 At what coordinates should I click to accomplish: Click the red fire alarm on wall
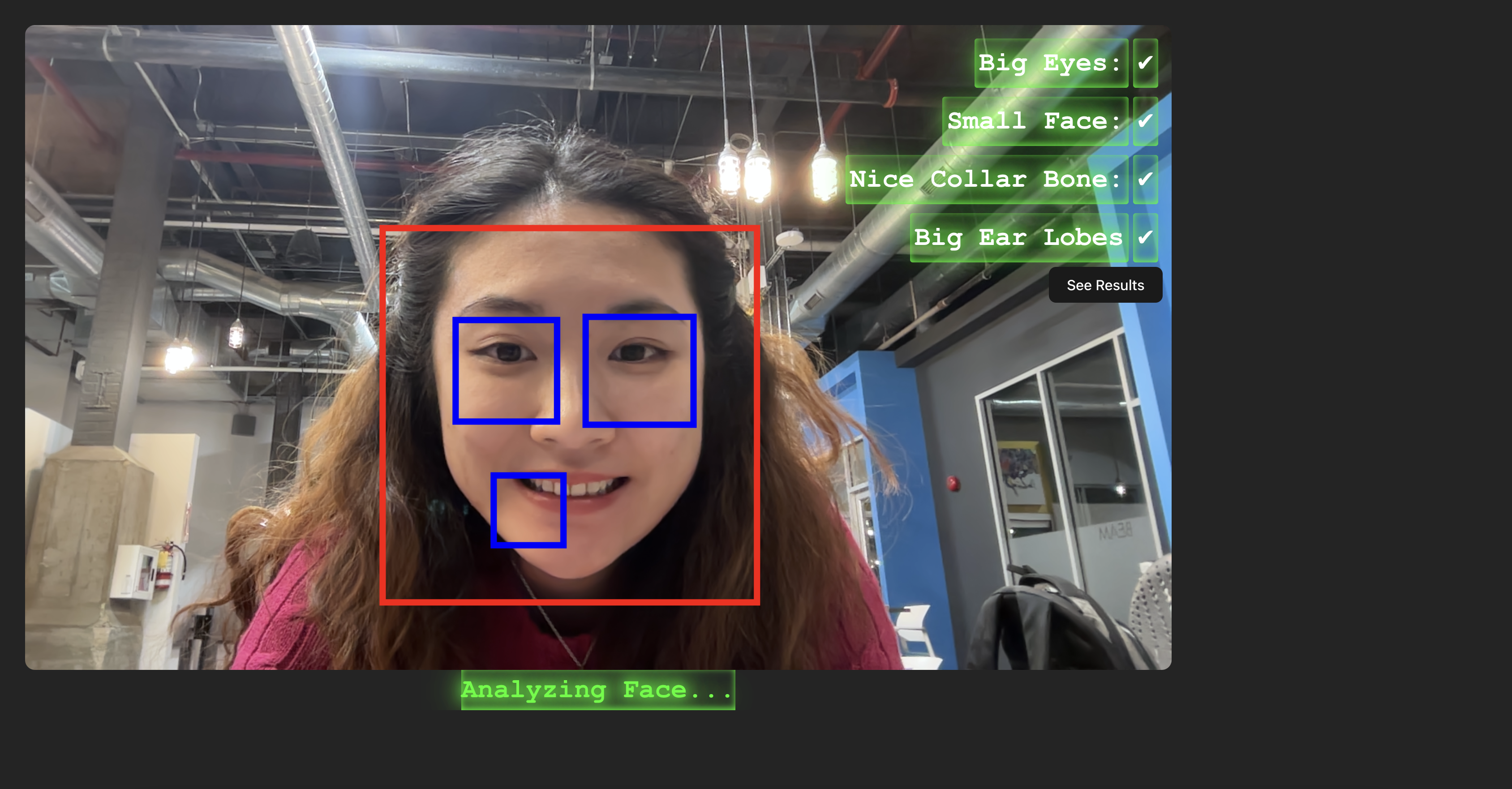click(x=953, y=484)
